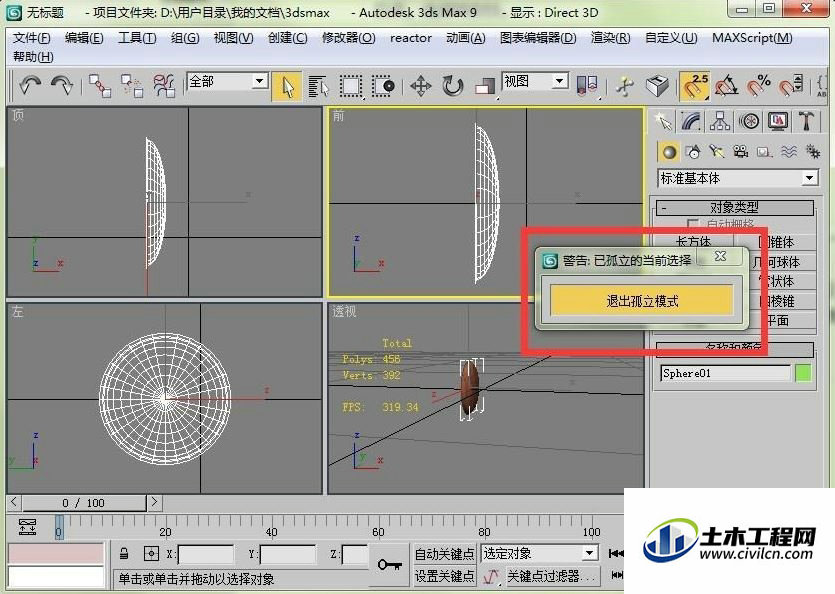Toggle Window/Crossing selection mode

point(383,86)
